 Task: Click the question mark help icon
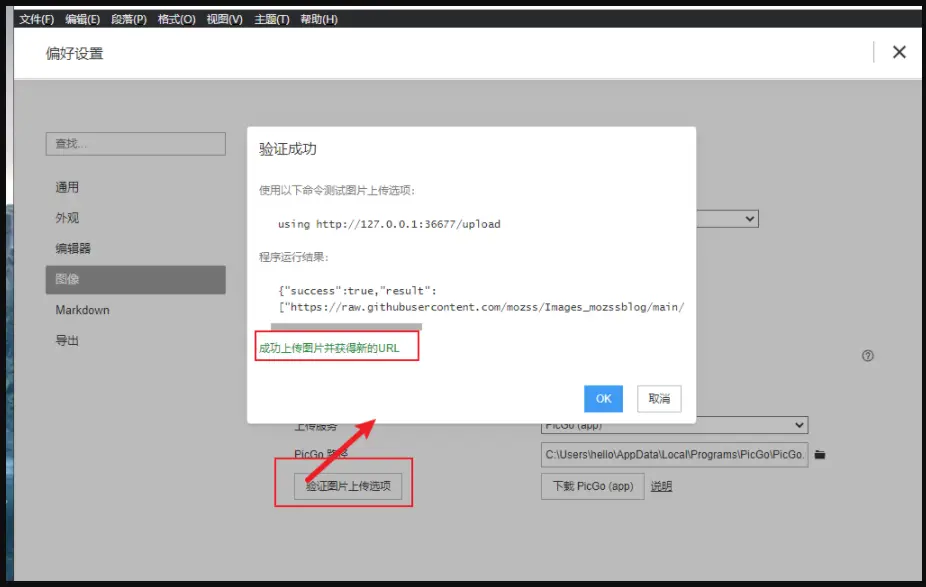pos(868,356)
